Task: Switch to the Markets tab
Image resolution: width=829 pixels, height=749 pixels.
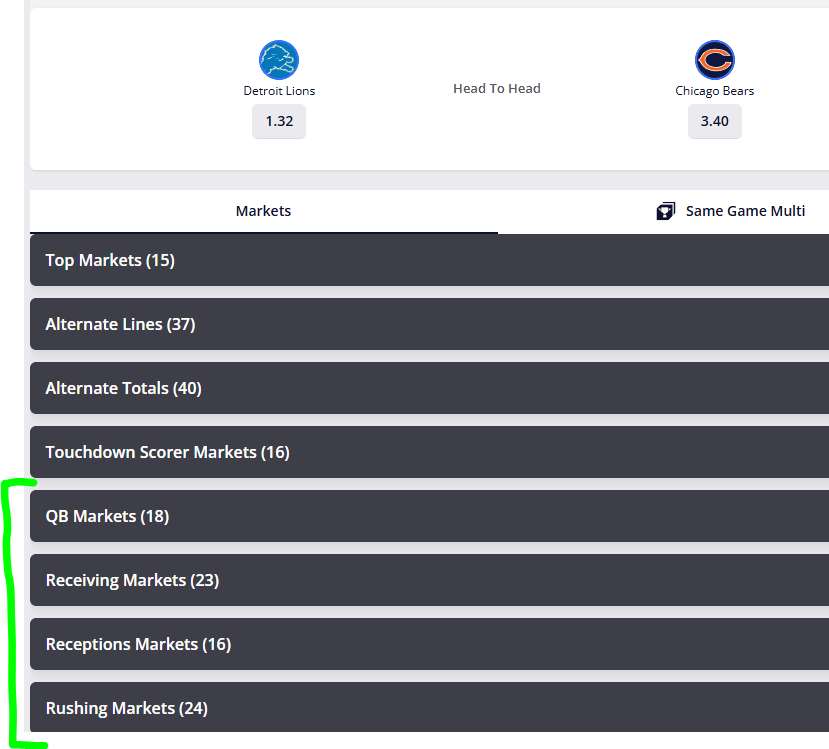Action: click(263, 211)
